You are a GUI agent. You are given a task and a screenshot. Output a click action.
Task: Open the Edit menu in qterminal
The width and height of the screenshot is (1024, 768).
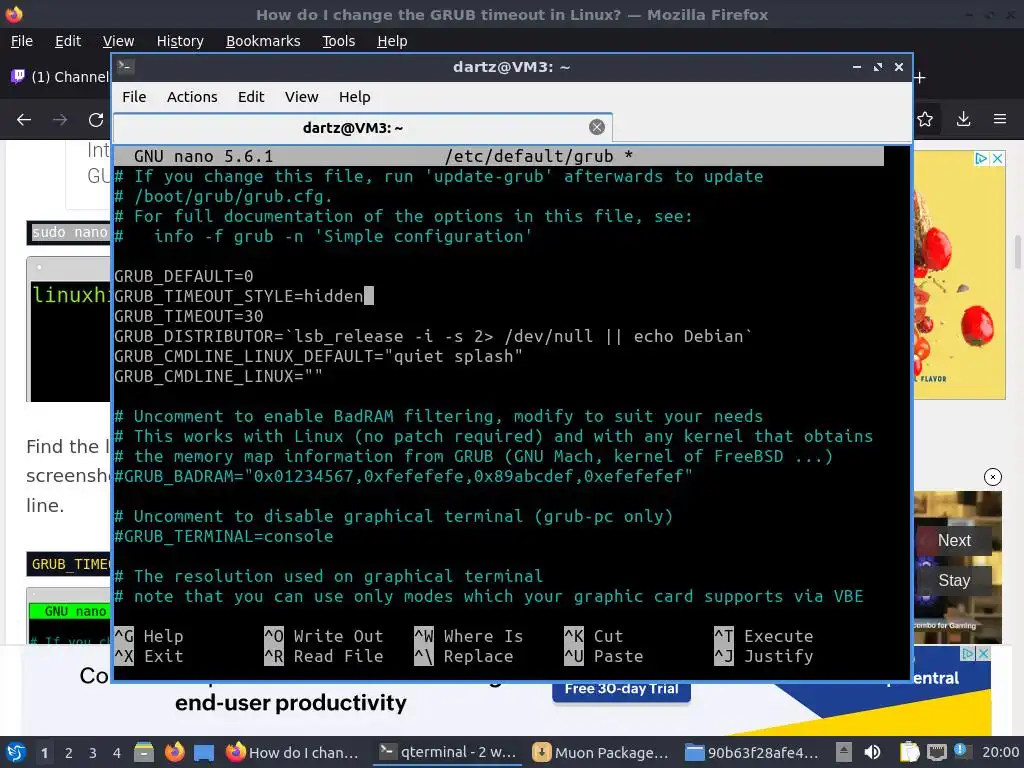(251, 97)
